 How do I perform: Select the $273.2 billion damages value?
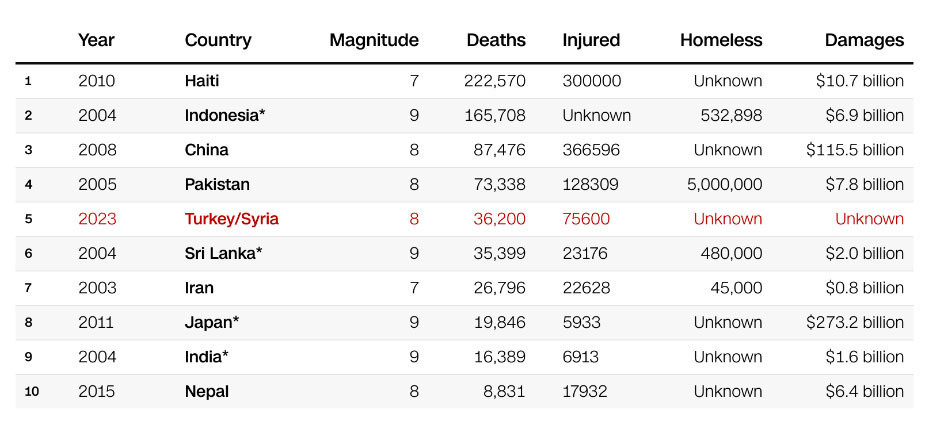[855, 322]
